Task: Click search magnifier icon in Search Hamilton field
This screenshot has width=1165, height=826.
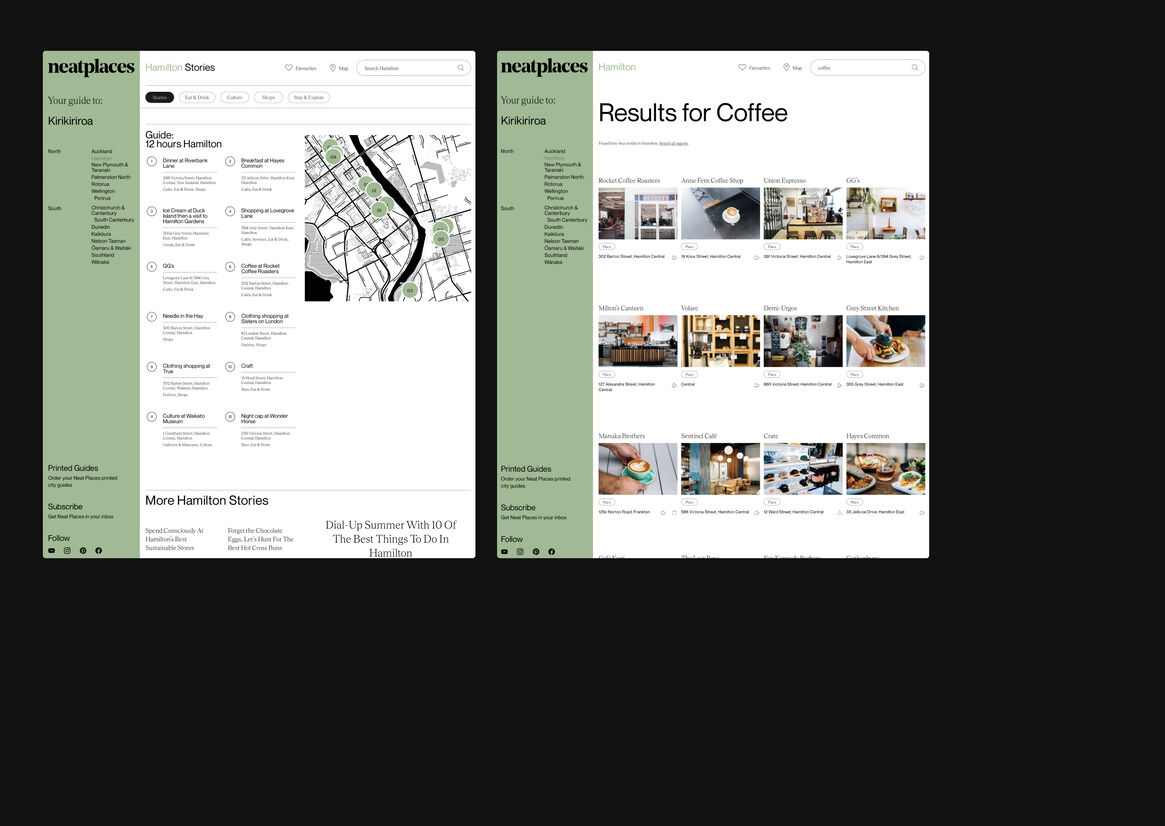Action: point(461,68)
